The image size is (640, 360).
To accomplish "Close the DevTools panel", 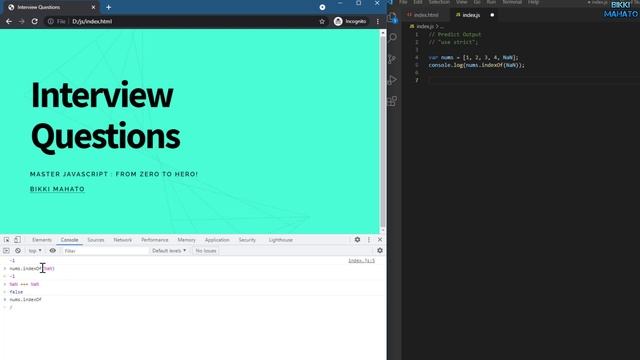I will [380, 240].
